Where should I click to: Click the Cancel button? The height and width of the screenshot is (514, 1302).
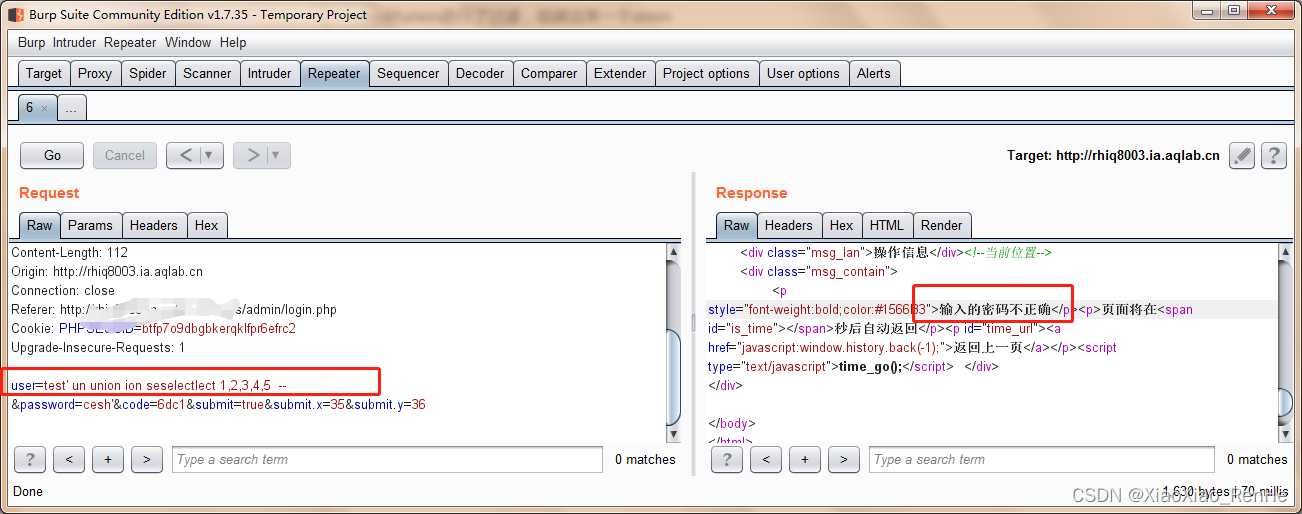click(x=125, y=155)
